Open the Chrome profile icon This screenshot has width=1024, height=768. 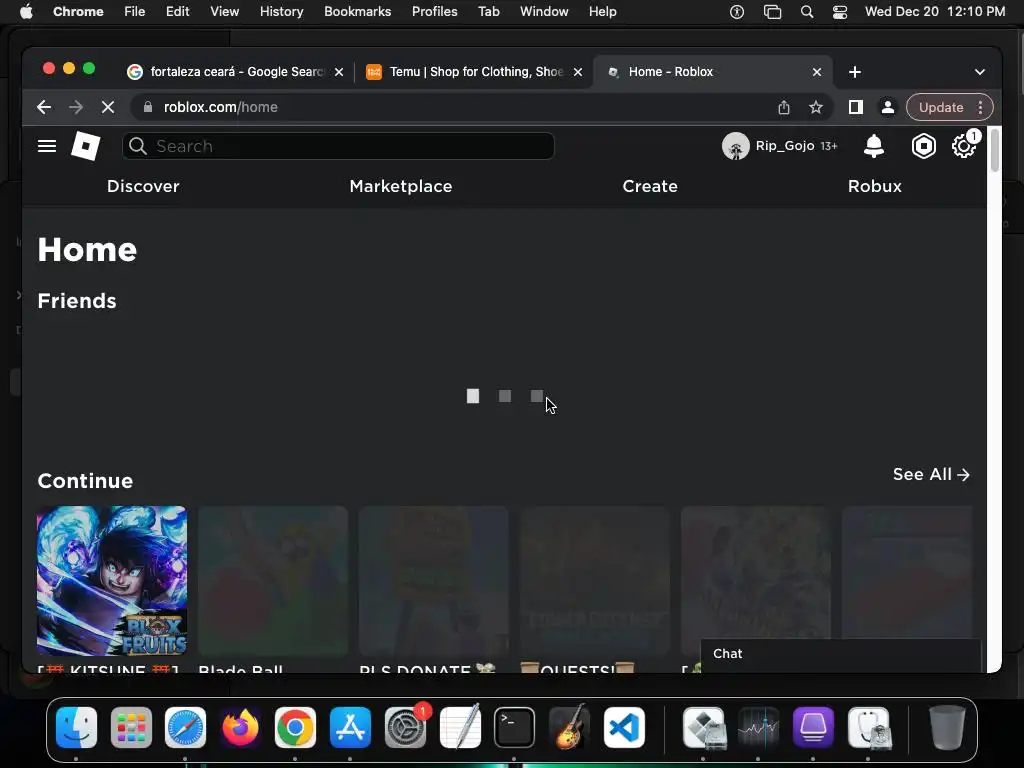(x=888, y=107)
